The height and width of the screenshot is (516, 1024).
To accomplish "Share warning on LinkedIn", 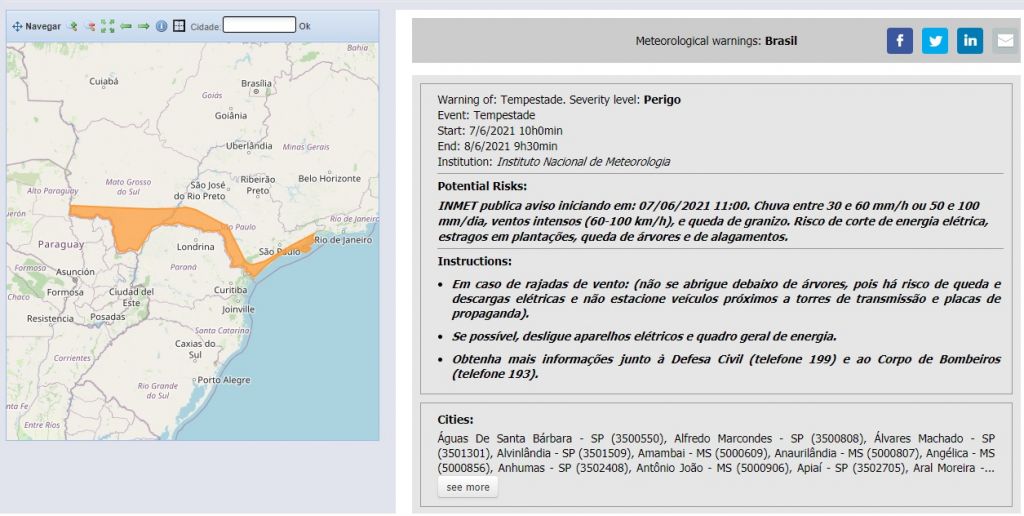I will [x=970, y=40].
